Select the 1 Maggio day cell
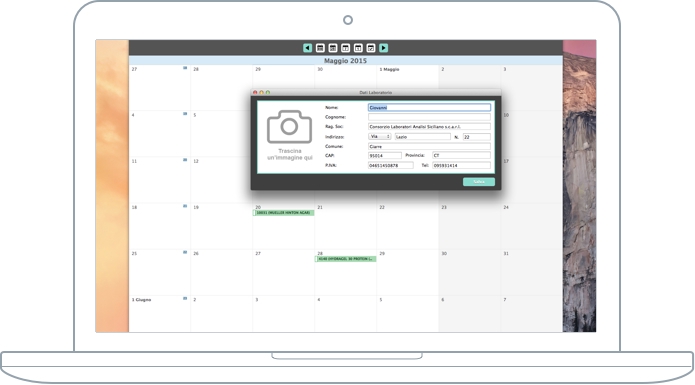Image resolution: width=695 pixels, height=385 pixels. pyautogui.click(x=407, y=88)
